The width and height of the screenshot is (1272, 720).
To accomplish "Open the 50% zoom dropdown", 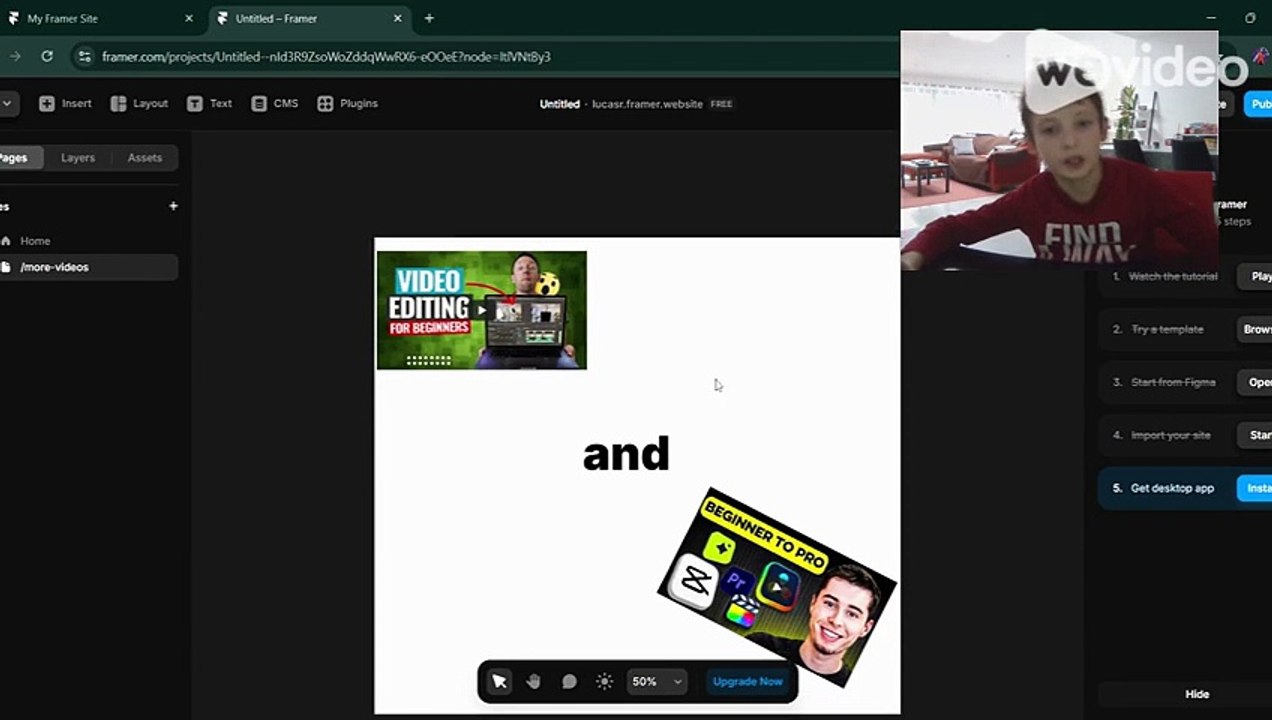I will 656,681.
